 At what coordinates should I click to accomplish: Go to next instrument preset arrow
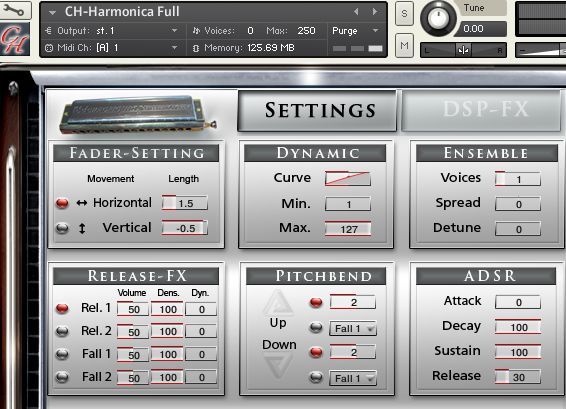click(375, 12)
